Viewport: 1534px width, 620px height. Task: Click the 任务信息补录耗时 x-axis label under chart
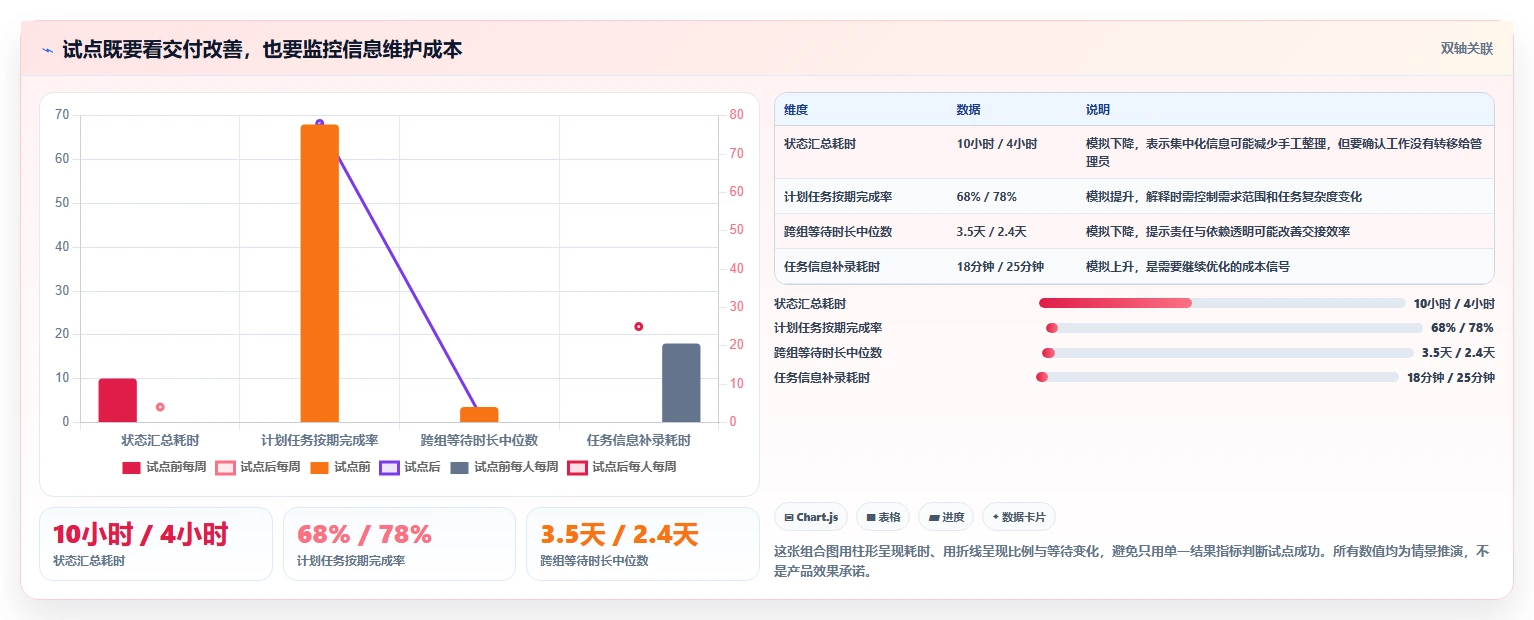coord(639,440)
